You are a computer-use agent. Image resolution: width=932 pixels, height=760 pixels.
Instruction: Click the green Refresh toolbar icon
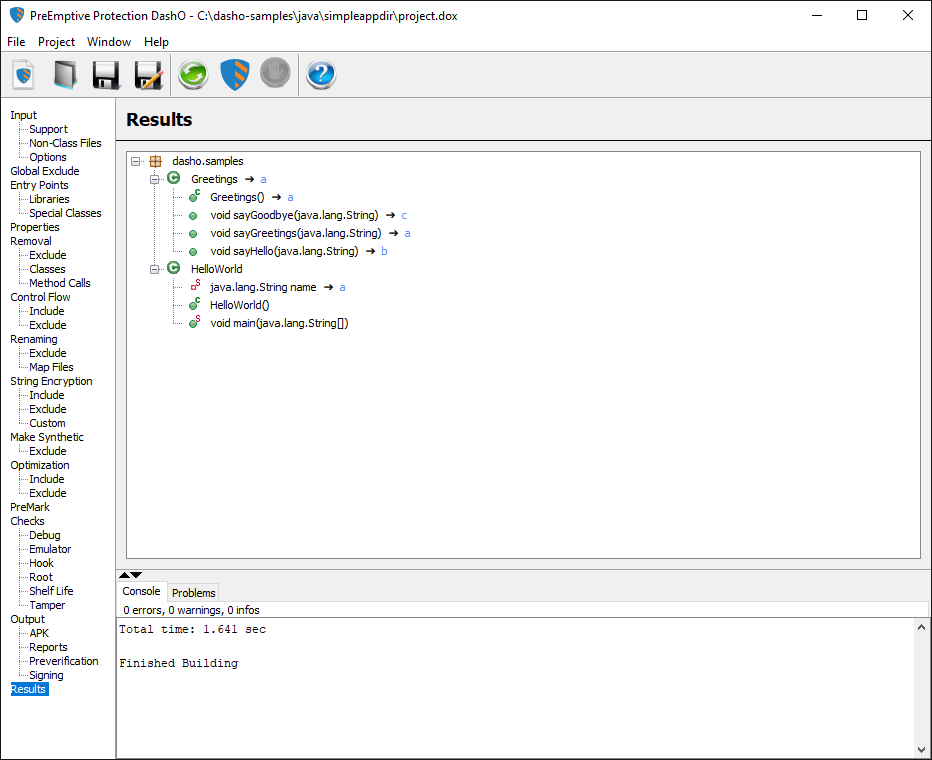193,75
